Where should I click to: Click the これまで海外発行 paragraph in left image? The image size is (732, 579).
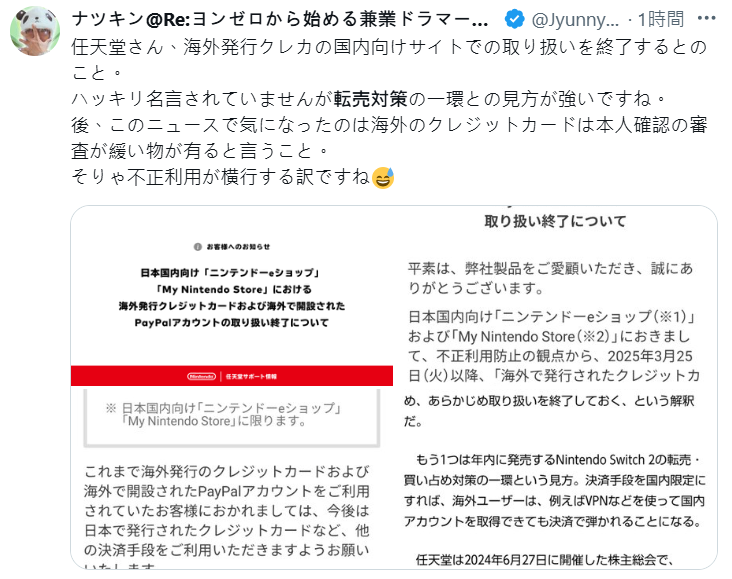(227, 516)
